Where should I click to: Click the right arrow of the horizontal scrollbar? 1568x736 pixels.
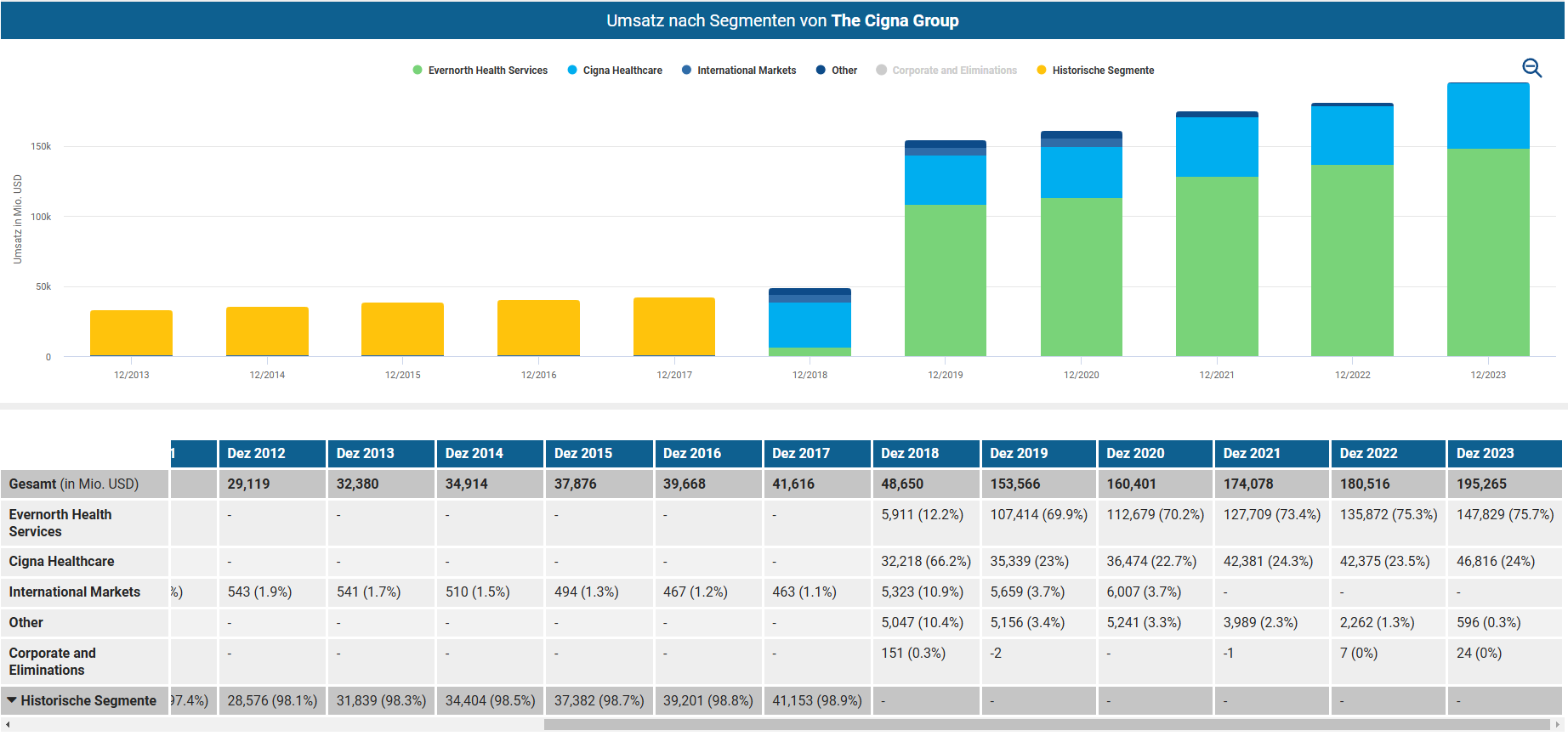point(1558,725)
